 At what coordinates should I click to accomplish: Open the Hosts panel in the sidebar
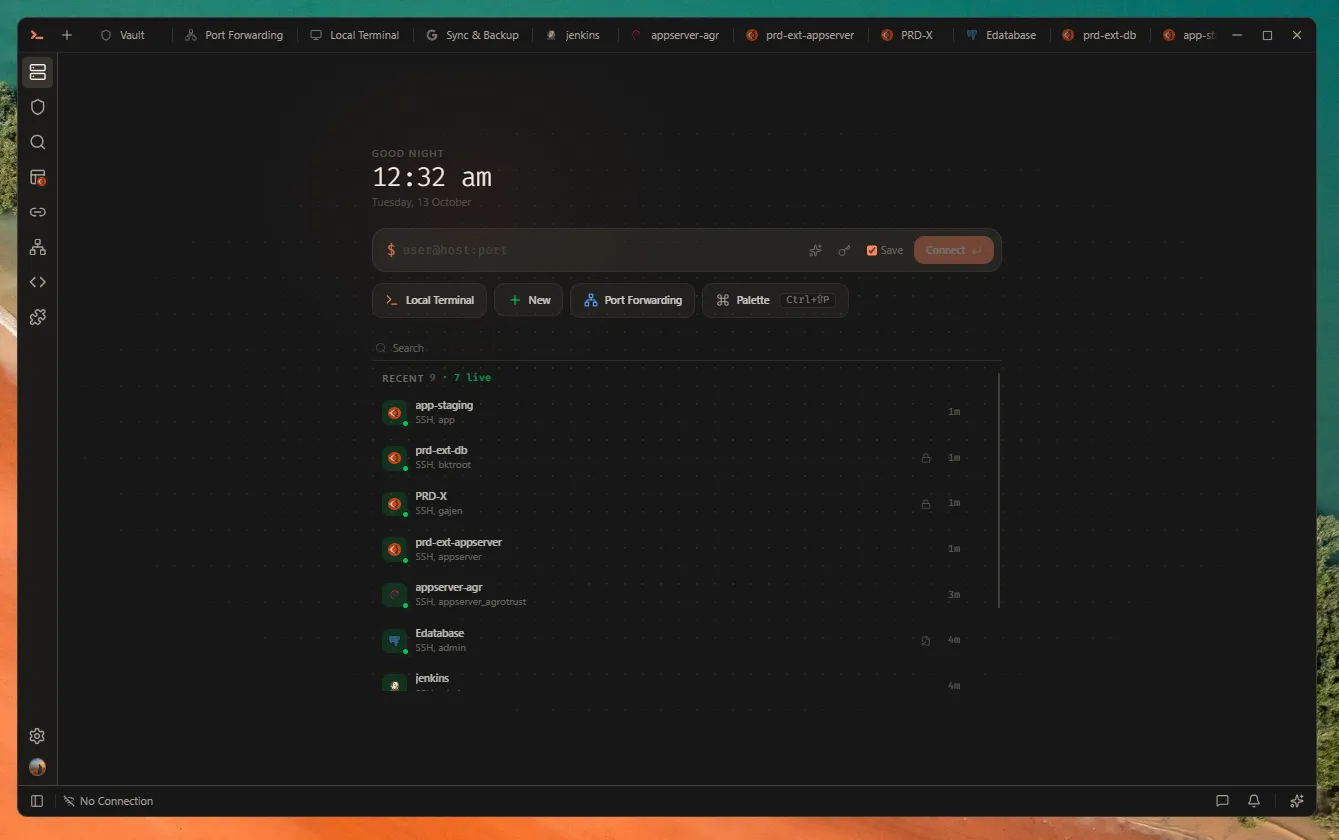pos(38,72)
